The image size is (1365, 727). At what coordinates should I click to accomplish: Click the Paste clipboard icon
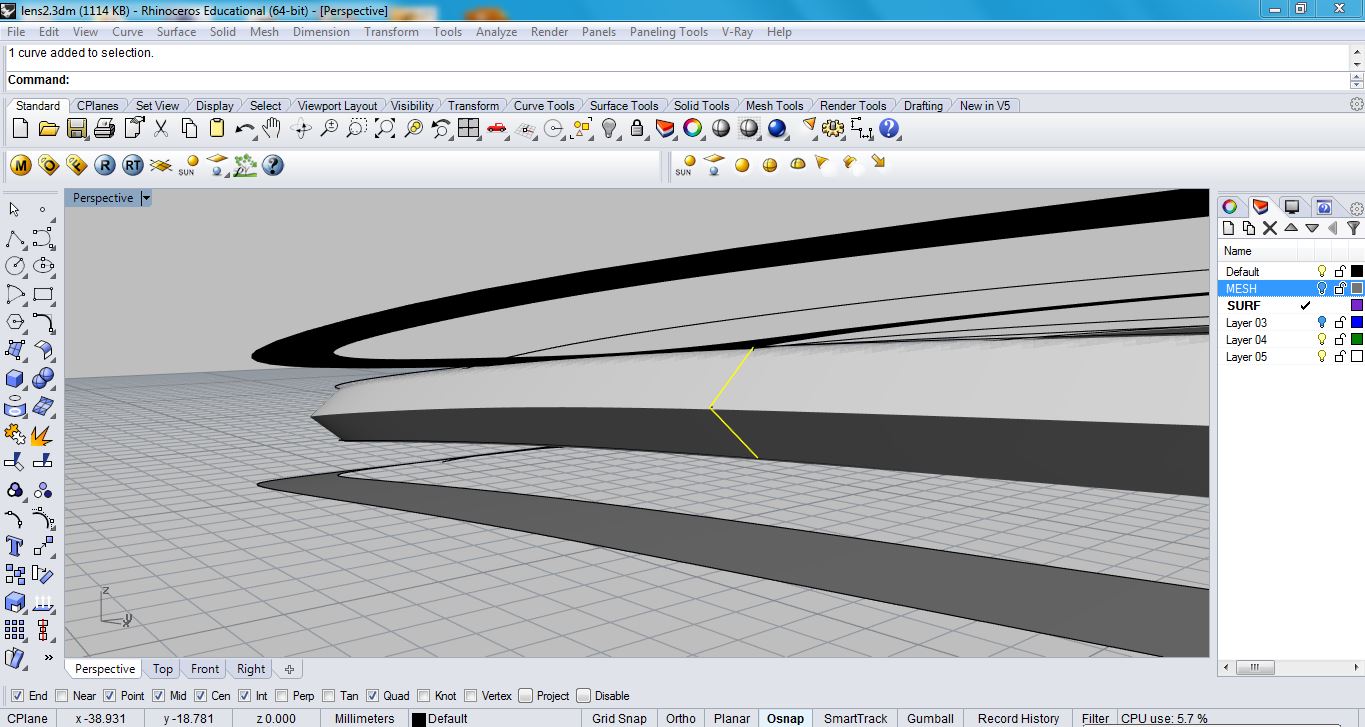pos(217,129)
